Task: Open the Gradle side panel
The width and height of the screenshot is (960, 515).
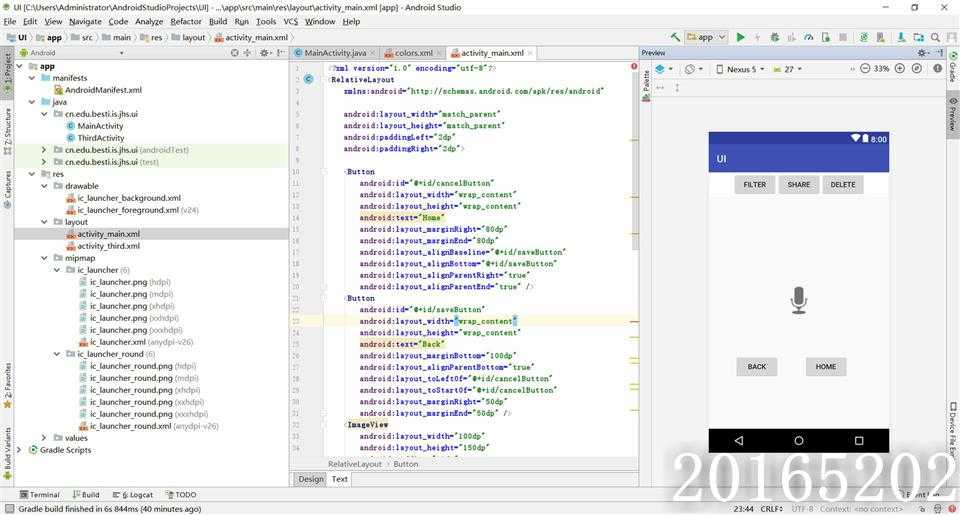Action: click(953, 67)
